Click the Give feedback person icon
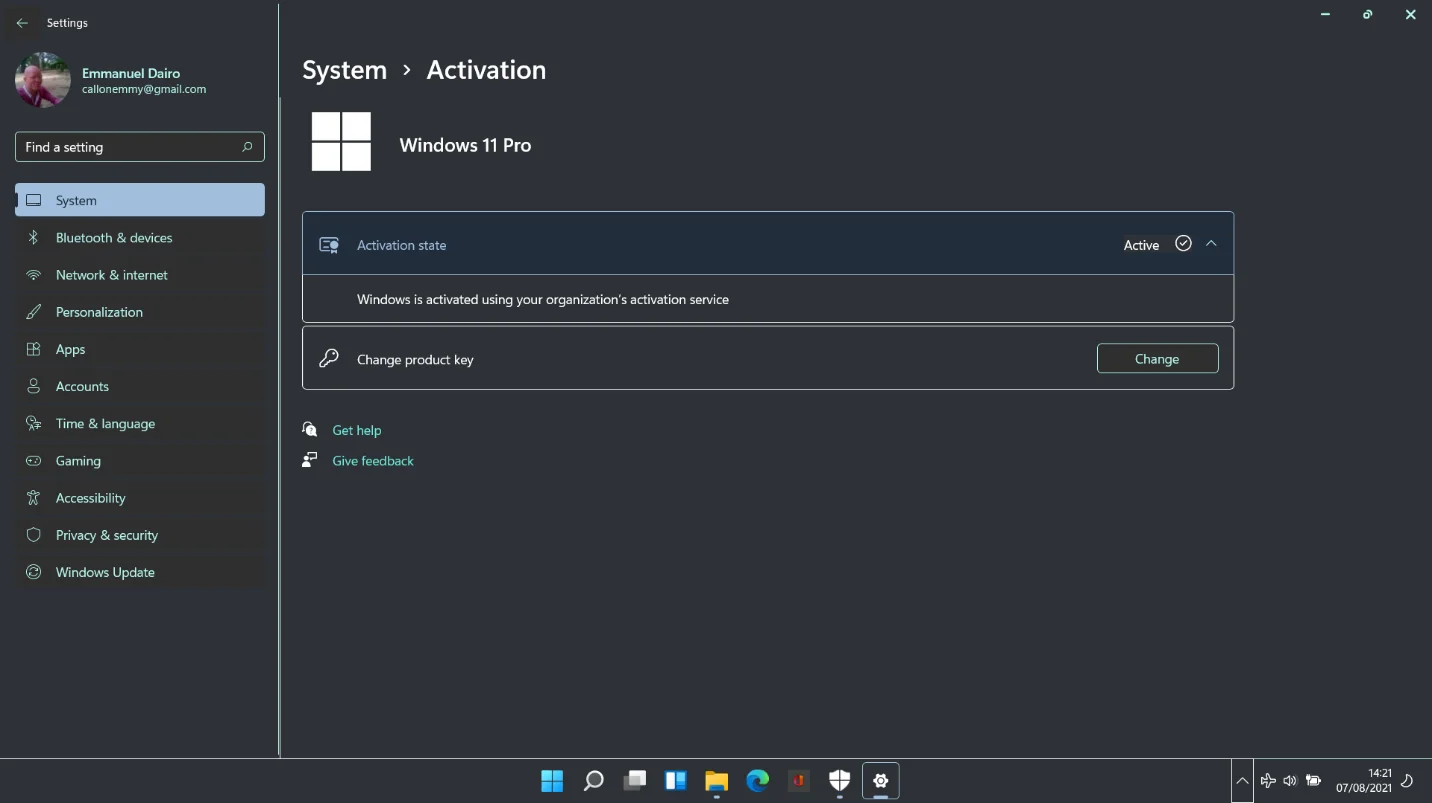 310,460
